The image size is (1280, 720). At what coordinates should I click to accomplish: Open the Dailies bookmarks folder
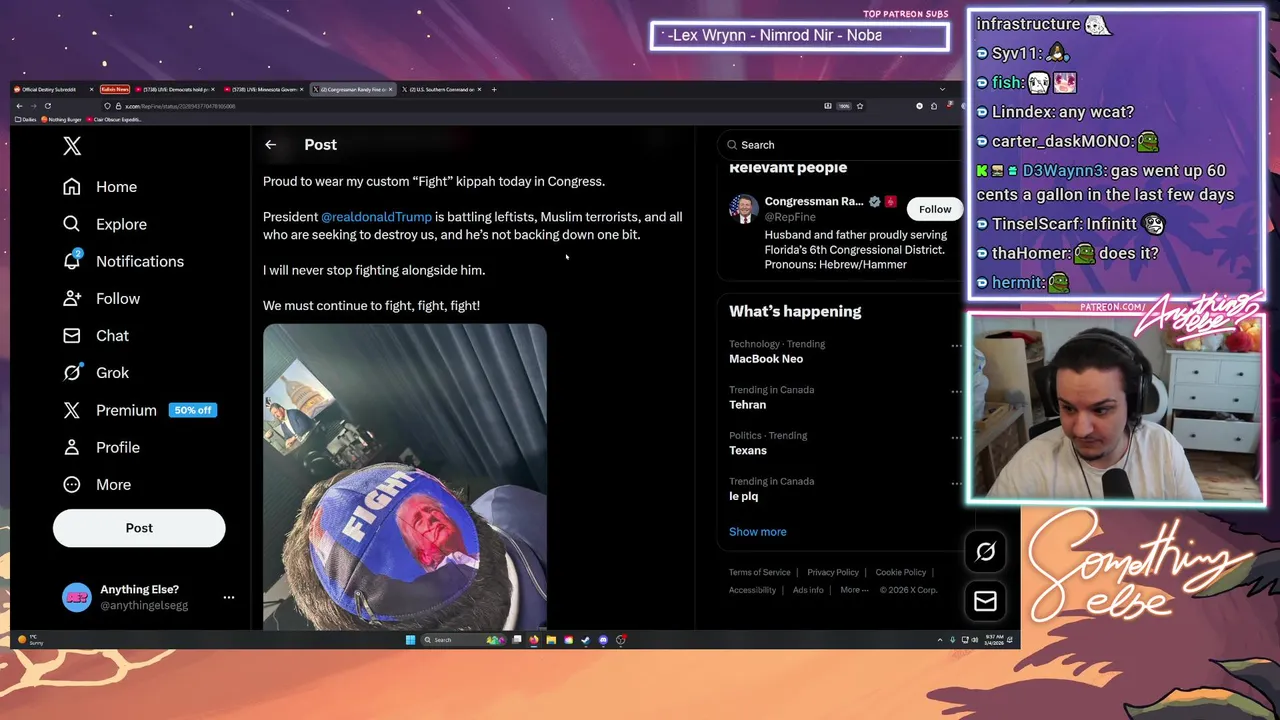click(x=25, y=119)
